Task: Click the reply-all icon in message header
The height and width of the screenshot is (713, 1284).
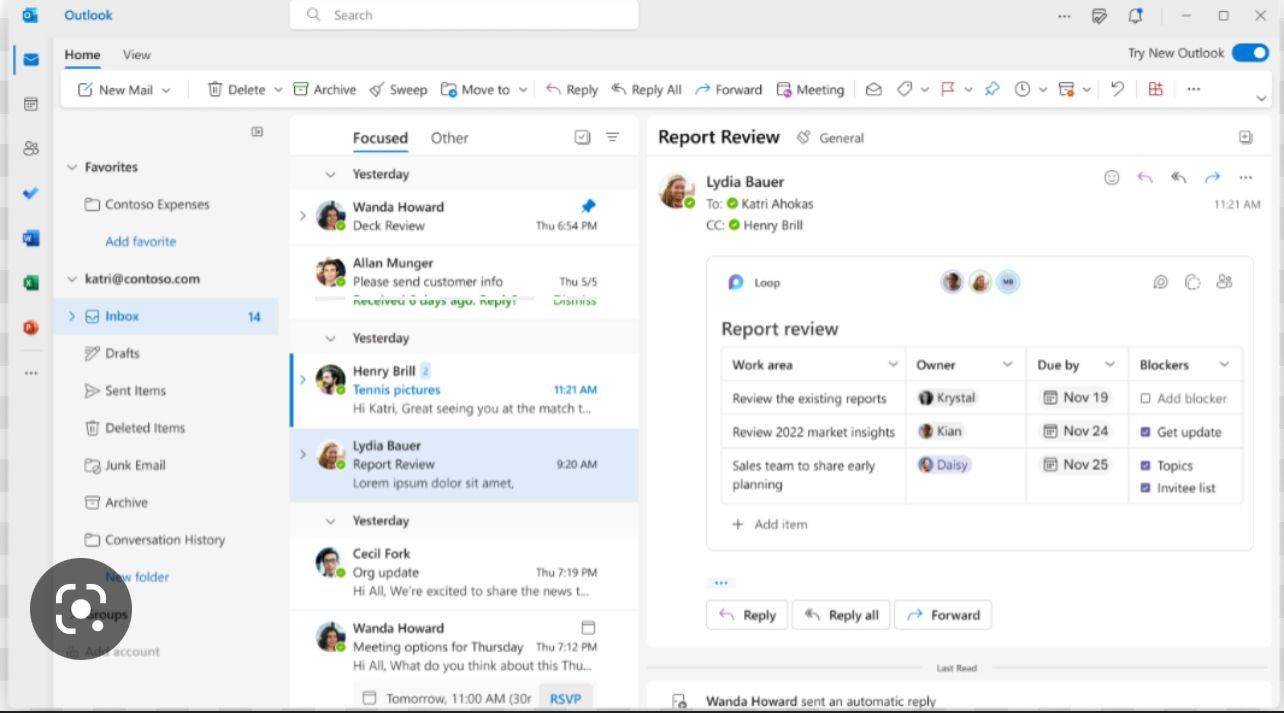Action: coord(1179,177)
